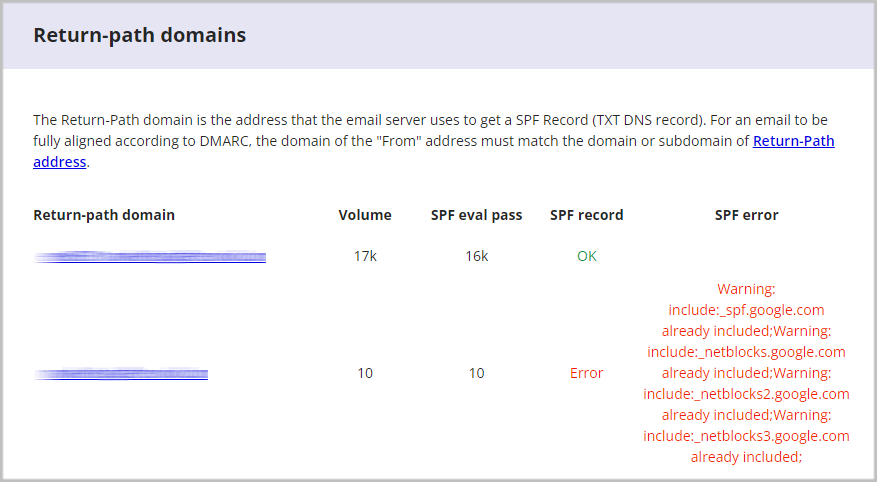Click the Return-path domains heading

tap(139, 35)
